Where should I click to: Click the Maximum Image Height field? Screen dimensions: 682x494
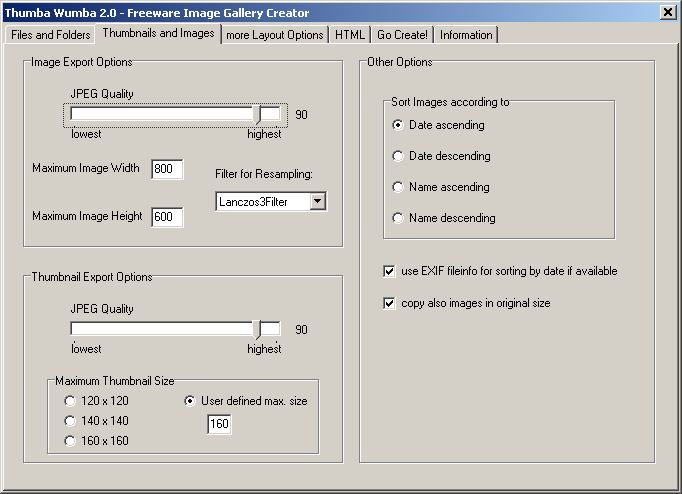tap(167, 217)
